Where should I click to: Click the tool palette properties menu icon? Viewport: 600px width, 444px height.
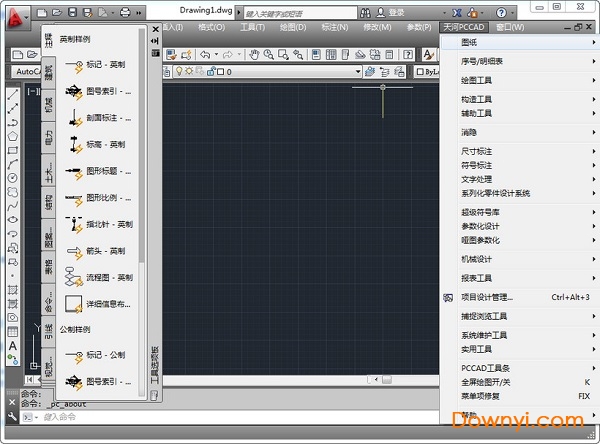155,53
